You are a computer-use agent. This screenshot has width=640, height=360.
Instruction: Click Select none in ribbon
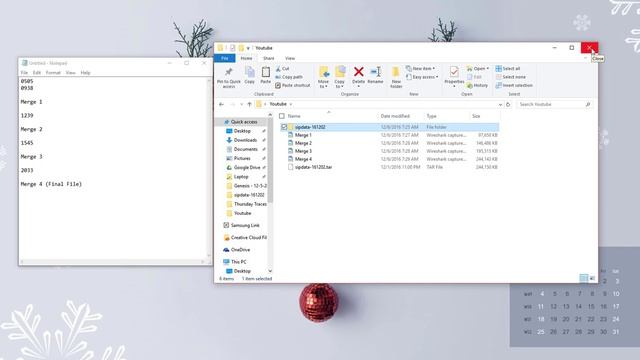pyautogui.click(x=510, y=77)
